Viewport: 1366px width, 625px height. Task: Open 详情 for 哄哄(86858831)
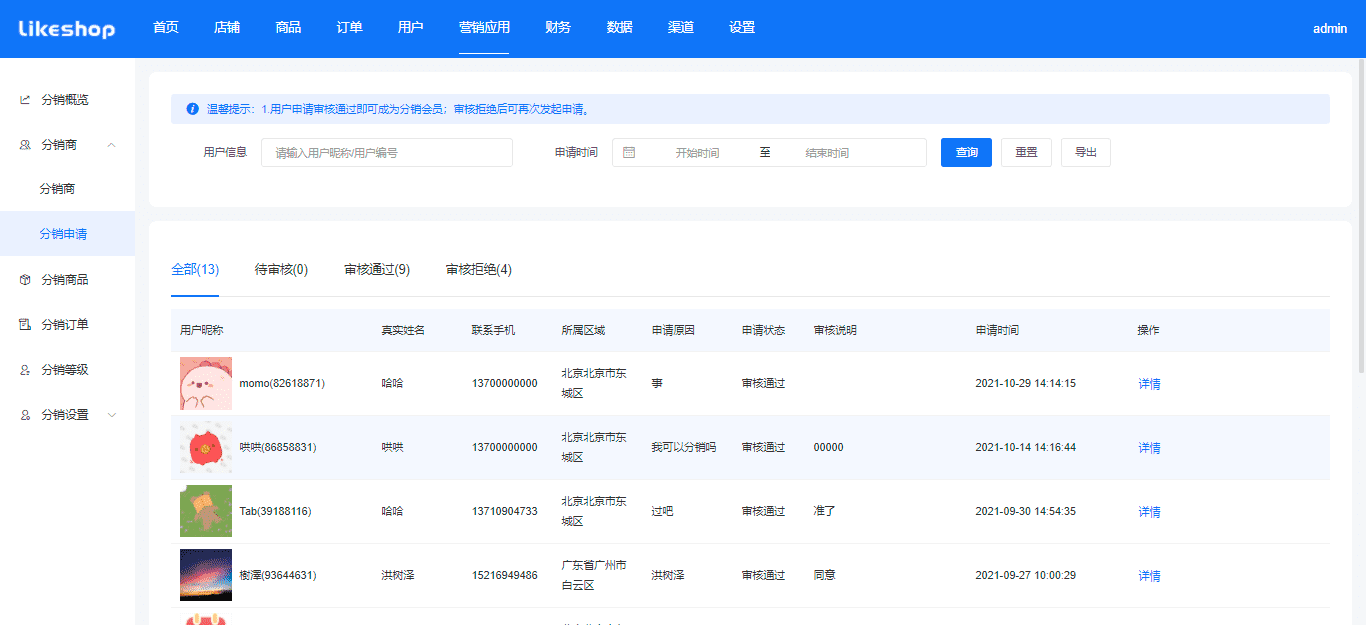pos(1149,448)
